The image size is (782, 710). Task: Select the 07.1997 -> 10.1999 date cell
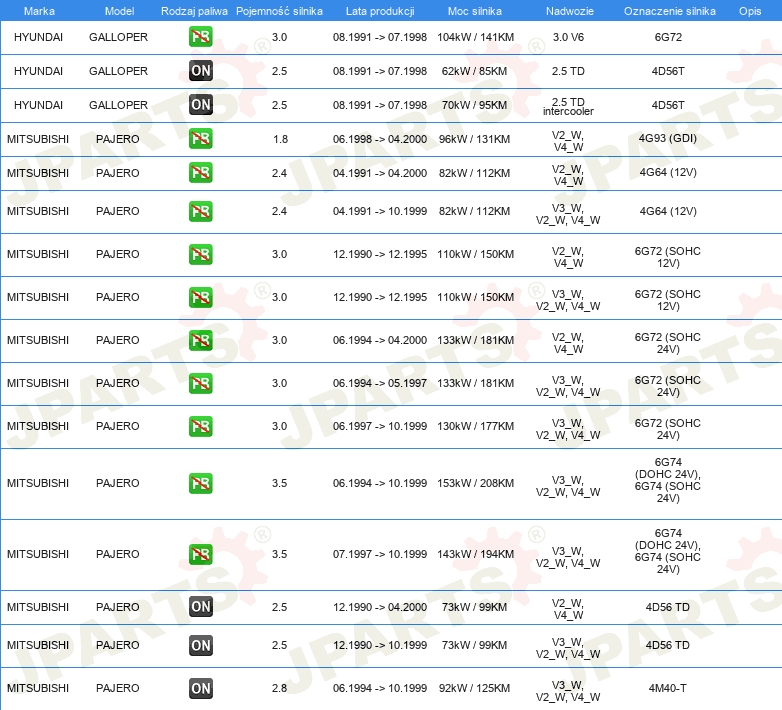click(x=380, y=554)
